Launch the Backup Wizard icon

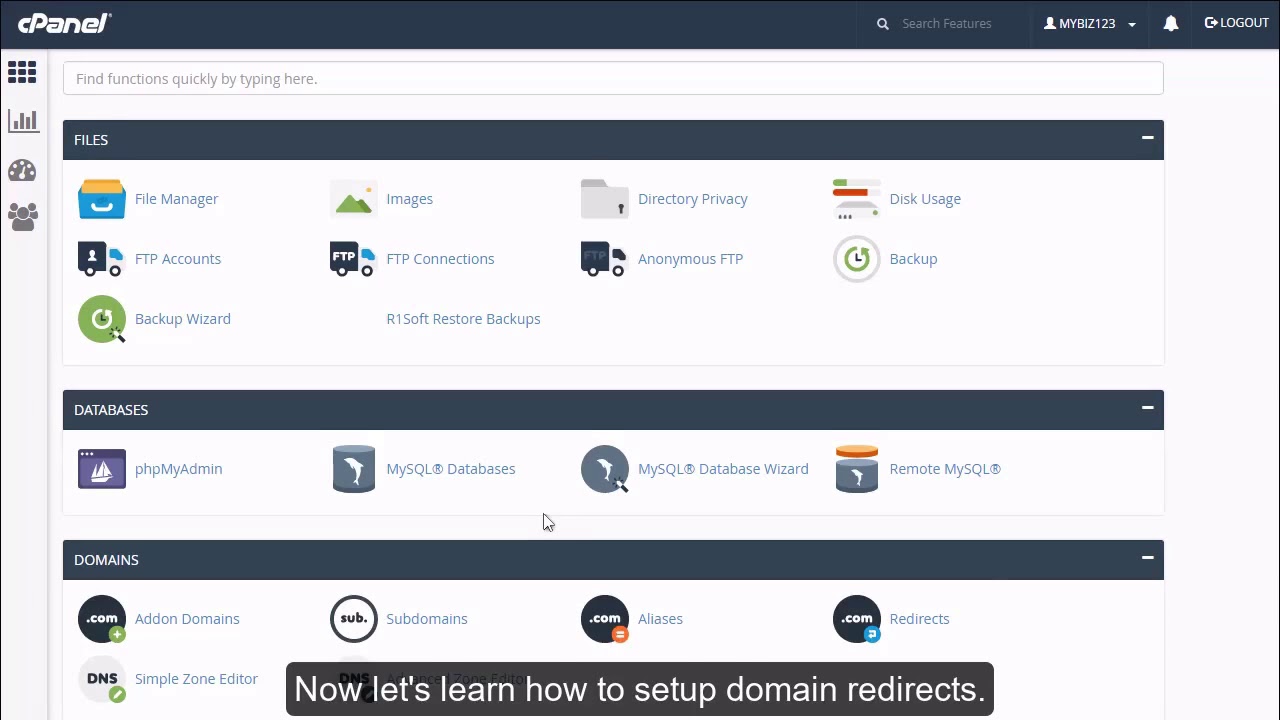click(102, 319)
